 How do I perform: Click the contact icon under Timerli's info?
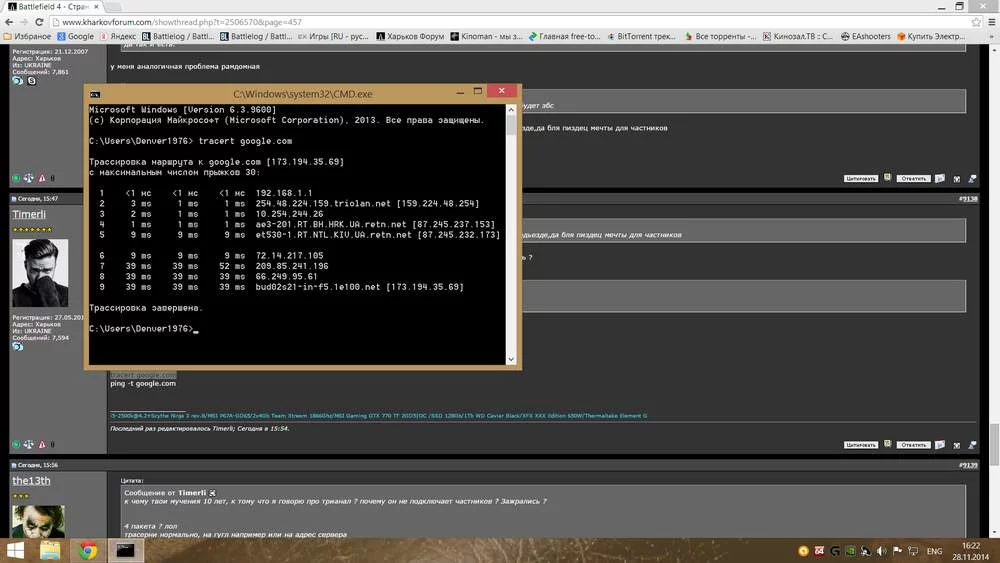pos(18,346)
